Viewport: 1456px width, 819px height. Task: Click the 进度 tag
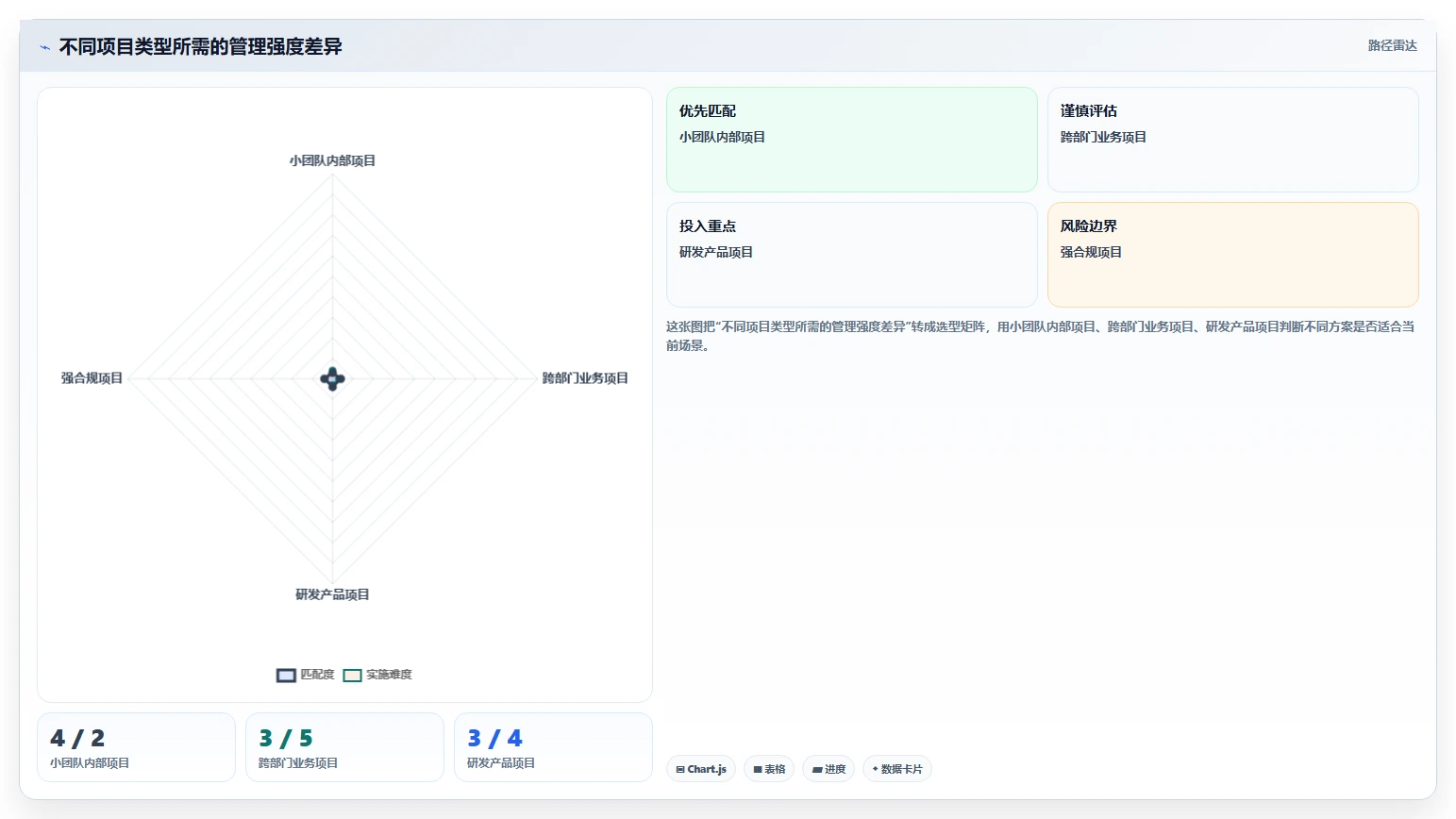click(x=828, y=769)
